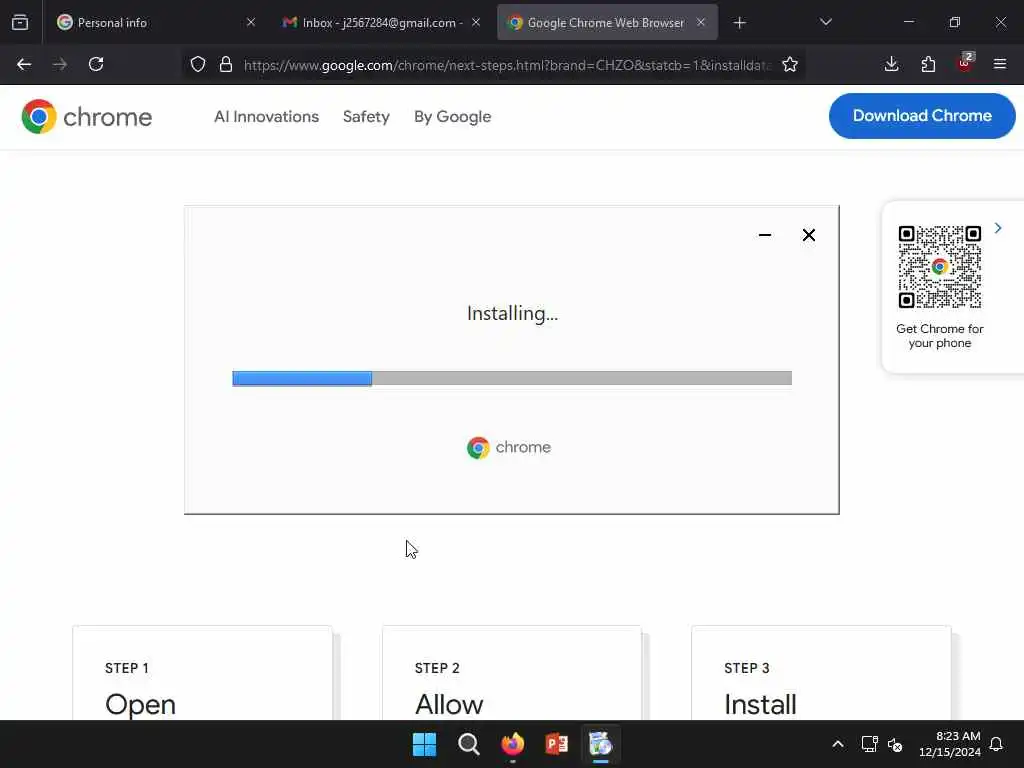
Task: Collapse the QR panel with the chevron arrow
Action: tap(998, 228)
